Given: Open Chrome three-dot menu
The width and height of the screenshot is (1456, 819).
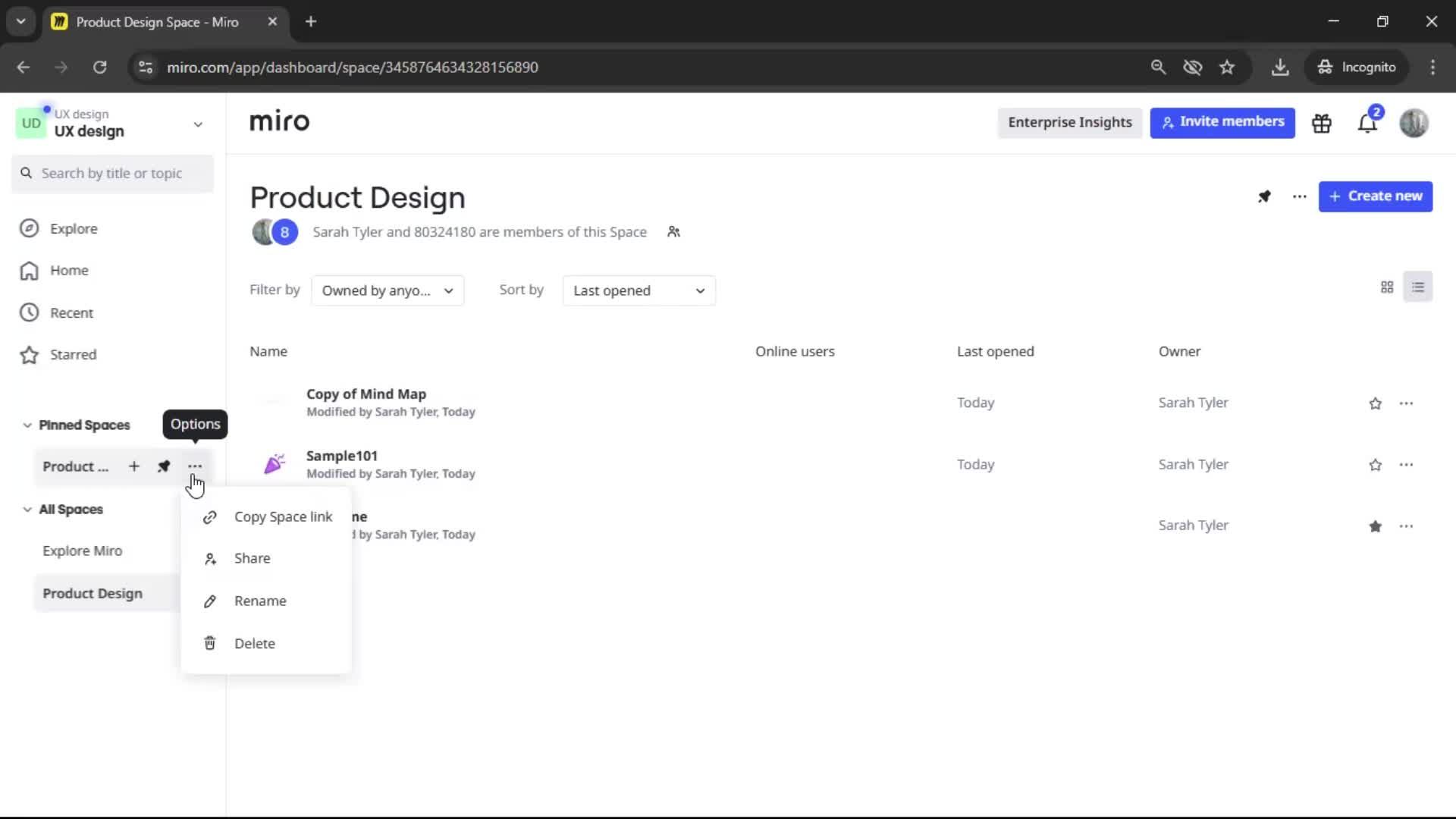Looking at the screenshot, I should tap(1432, 67).
